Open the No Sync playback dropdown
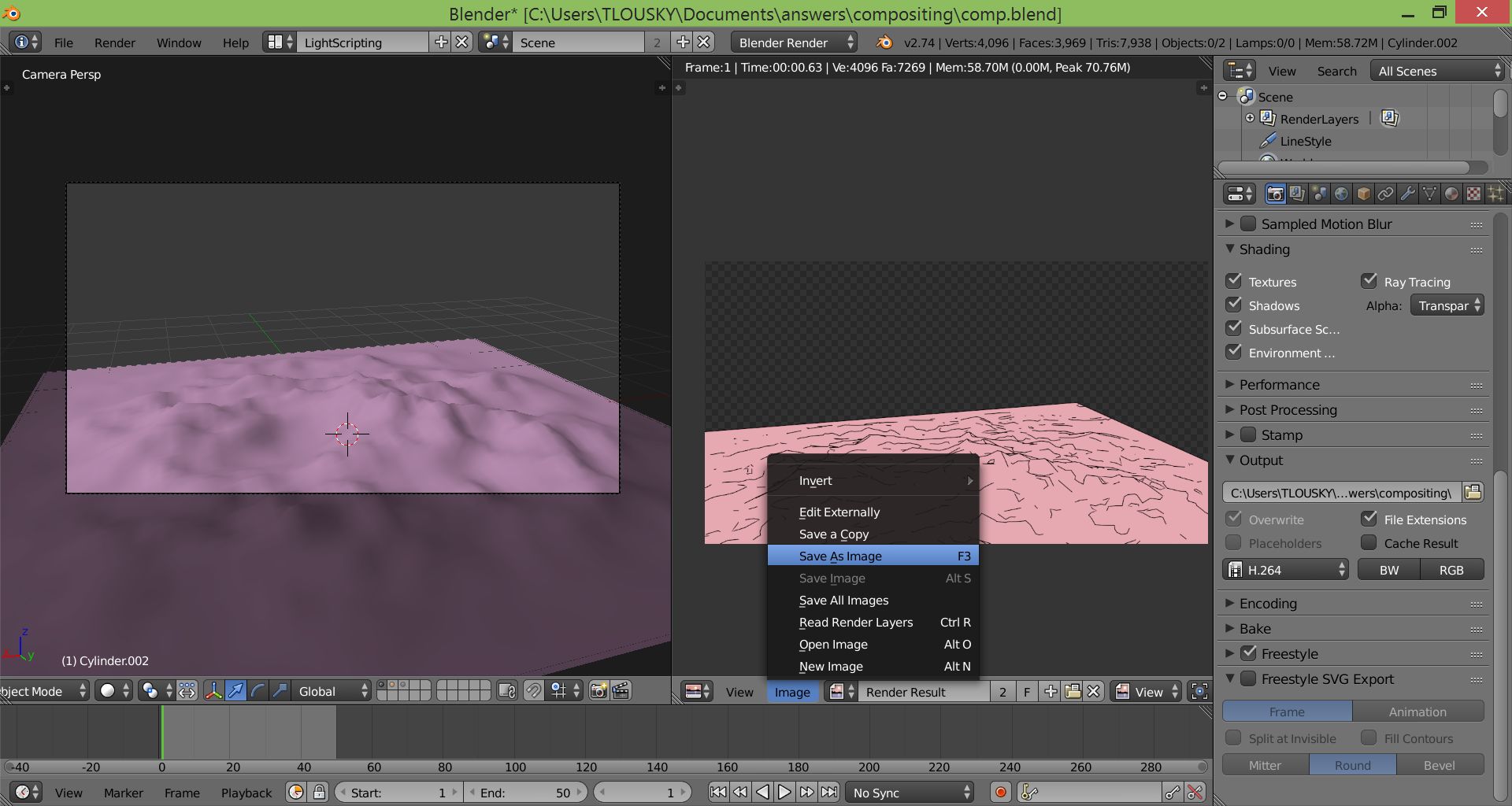Image resolution: width=1512 pixels, height=806 pixels. pyautogui.click(x=910, y=793)
